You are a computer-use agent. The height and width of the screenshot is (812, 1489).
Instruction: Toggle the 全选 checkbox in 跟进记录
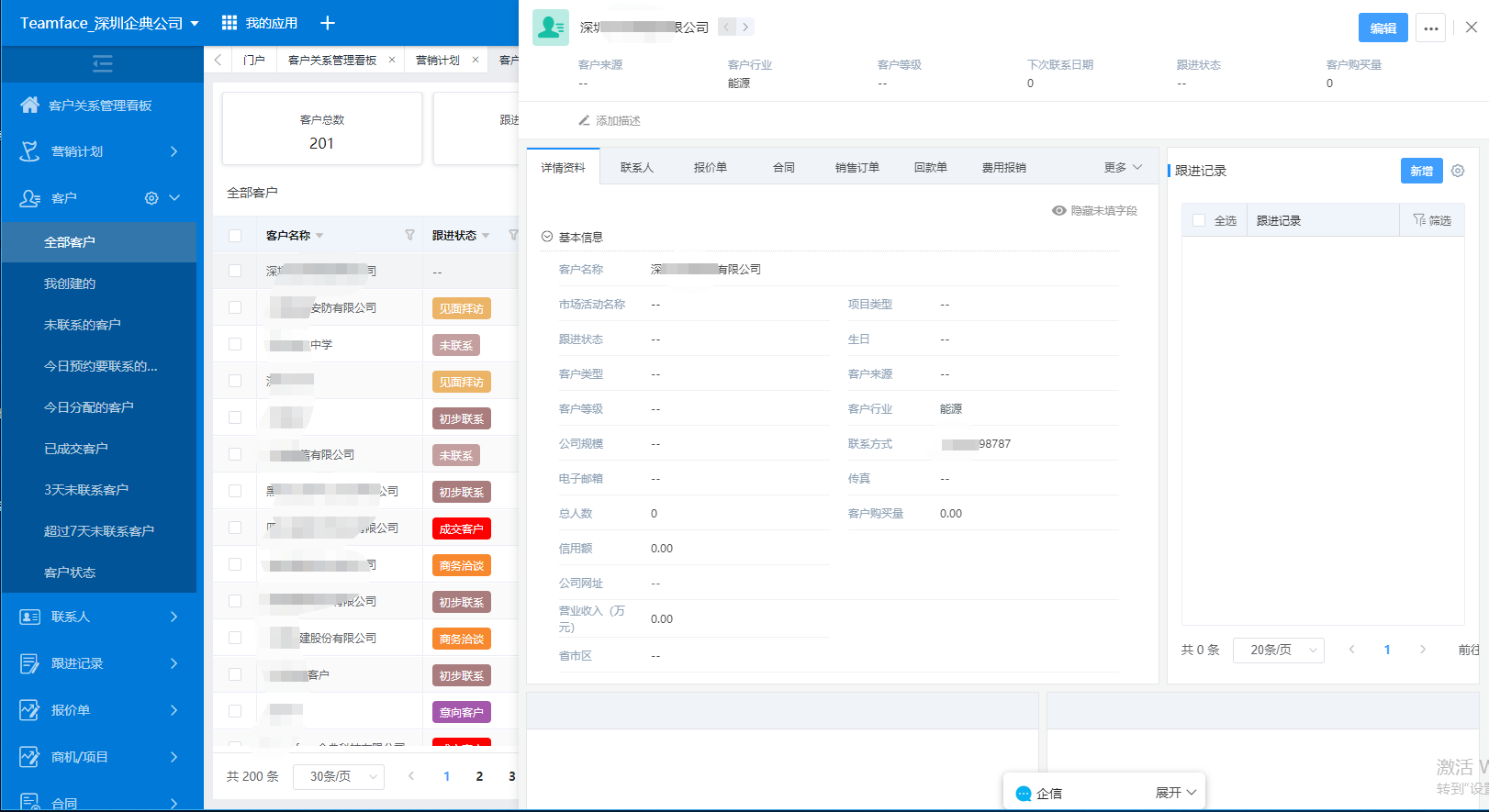click(x=1199, y=220)
